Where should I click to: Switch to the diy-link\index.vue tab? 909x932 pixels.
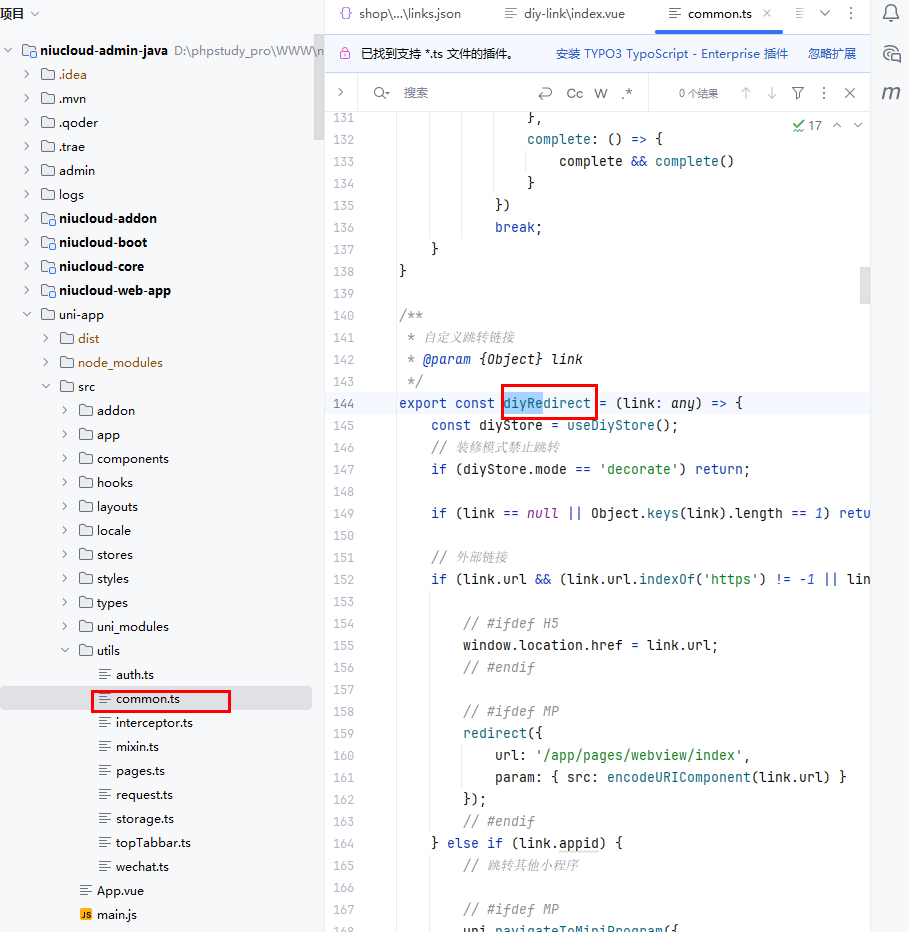[563, 14]
